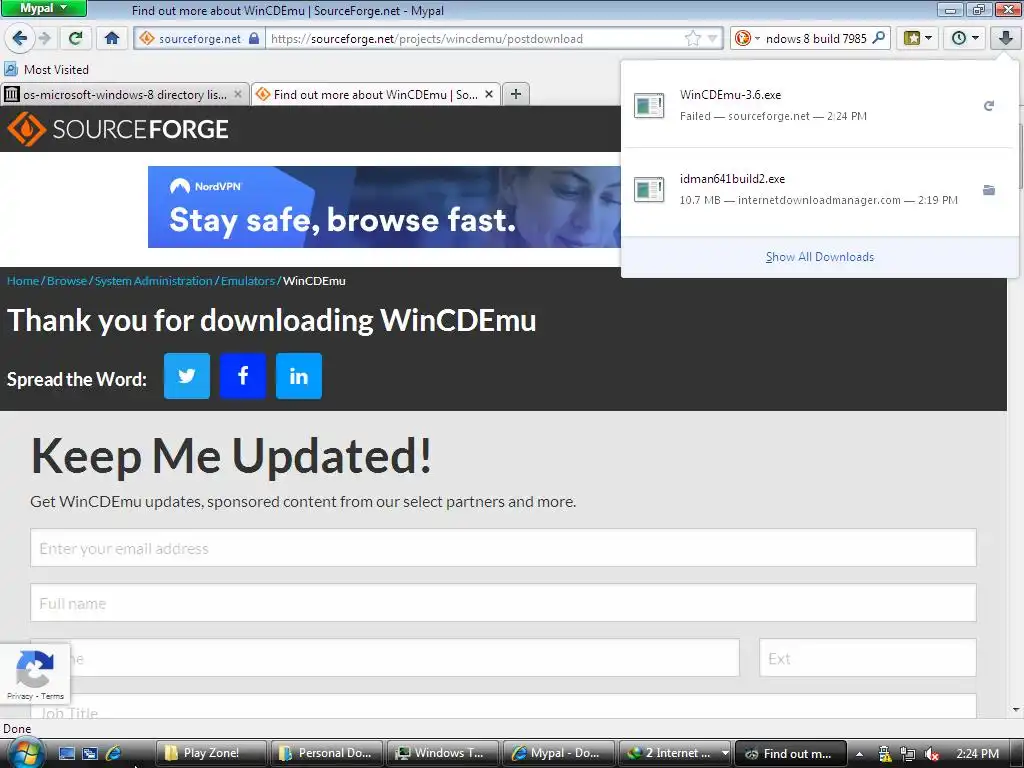Viewport: 1024px width, 768px height.
Task: Open the Mypal application menu
Action: 43,8
